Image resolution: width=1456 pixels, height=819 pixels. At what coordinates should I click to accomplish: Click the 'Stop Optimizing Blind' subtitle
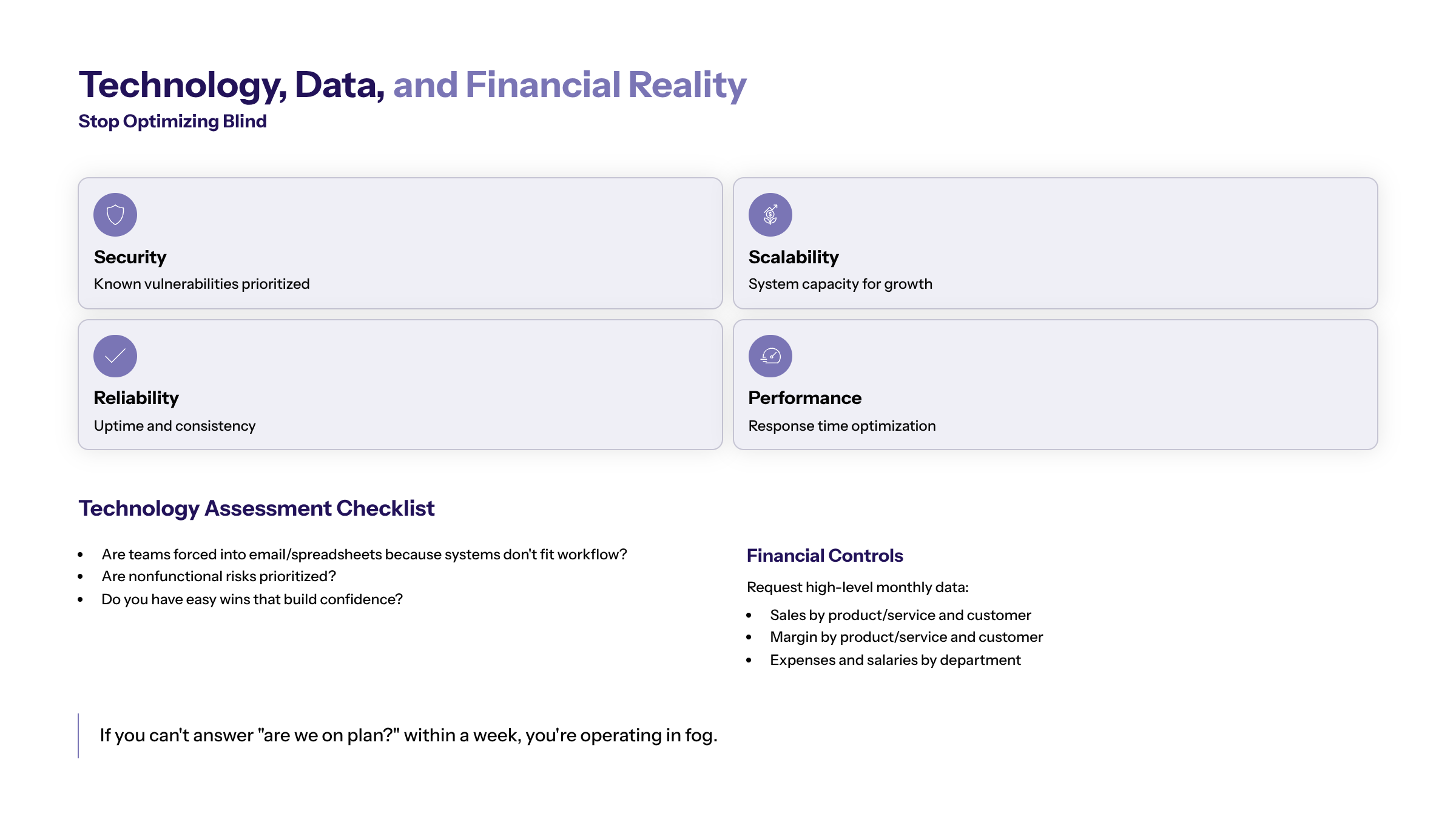coord(173,121)
